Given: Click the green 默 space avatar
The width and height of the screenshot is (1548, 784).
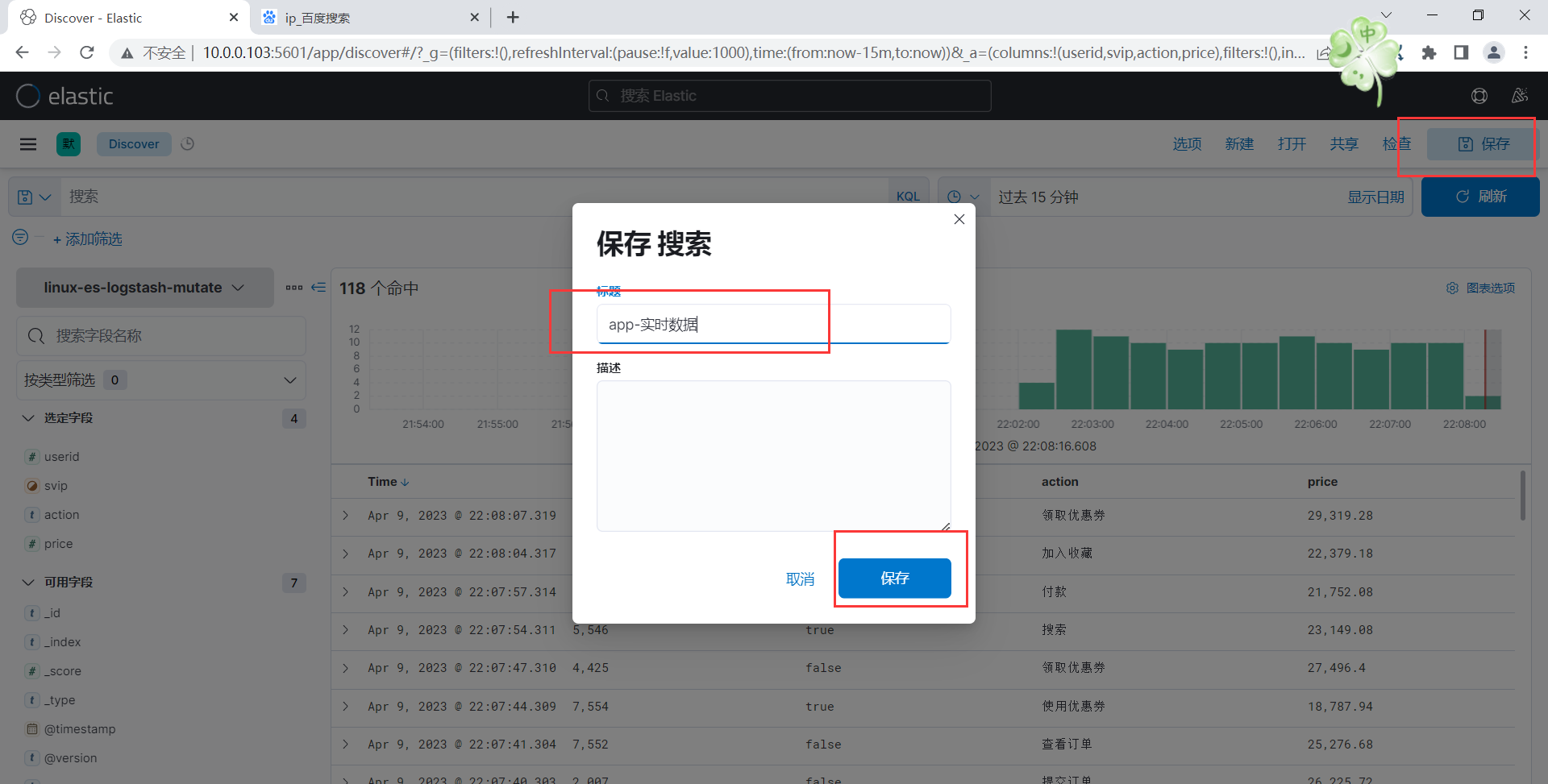Looking at the screenshot, I should pos(69,144).
